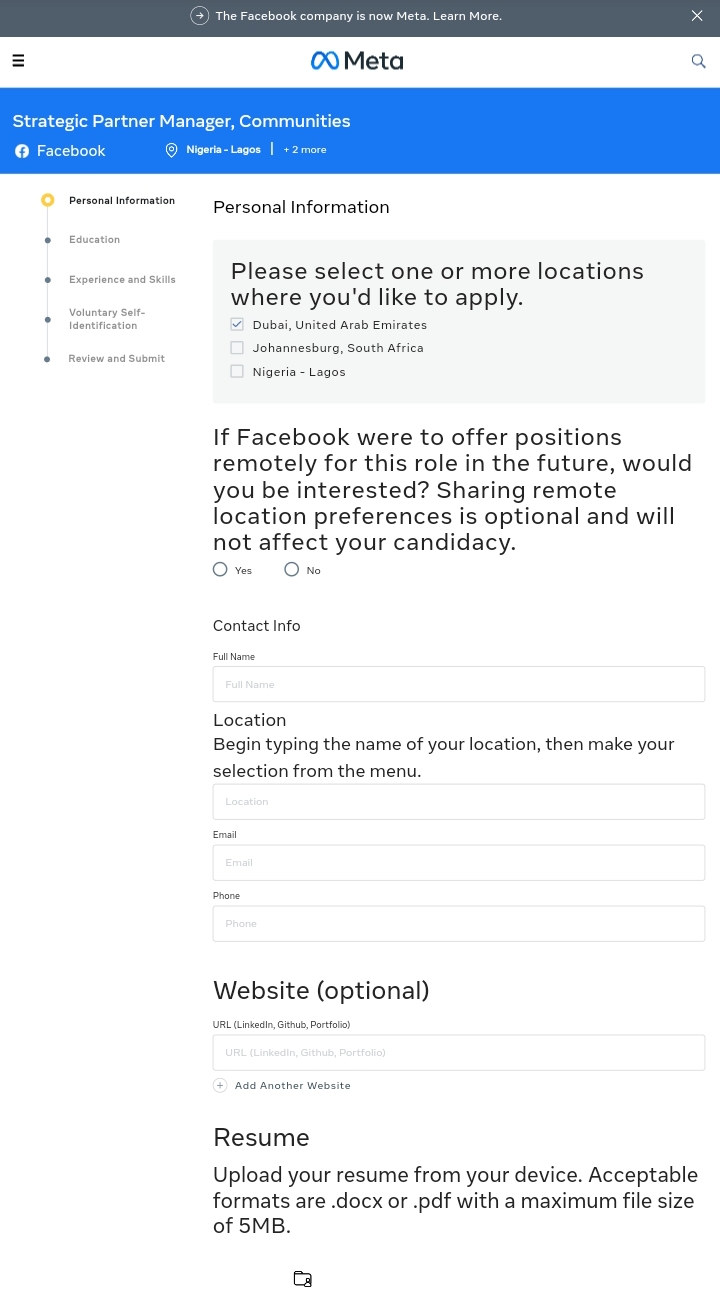Check the Nigeria - Lagos checkbox

(237, 371)
